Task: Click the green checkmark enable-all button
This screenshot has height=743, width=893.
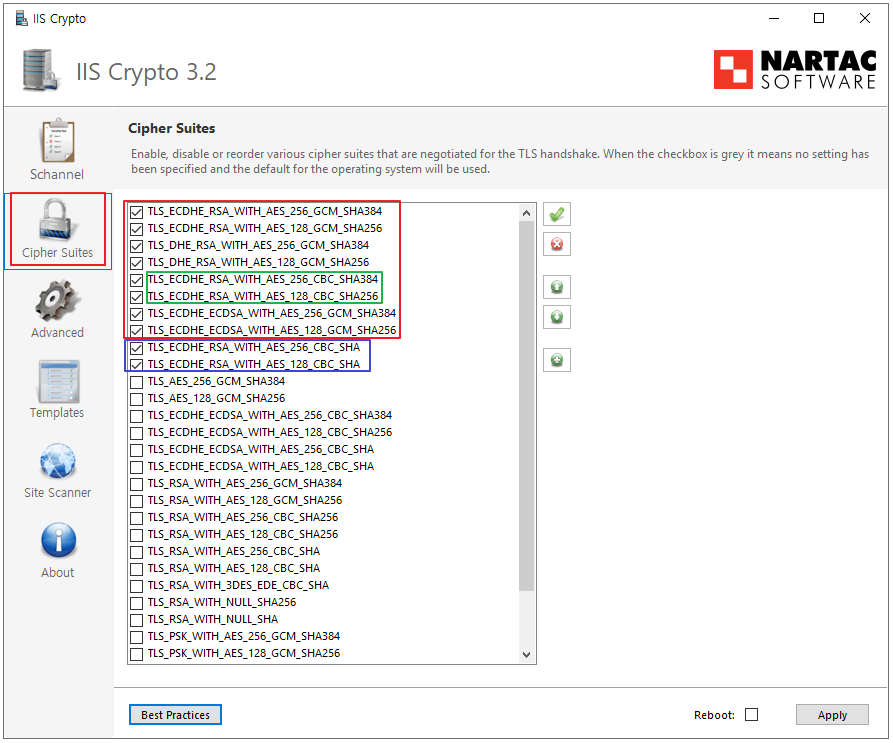Action: [x=556, y=215]
